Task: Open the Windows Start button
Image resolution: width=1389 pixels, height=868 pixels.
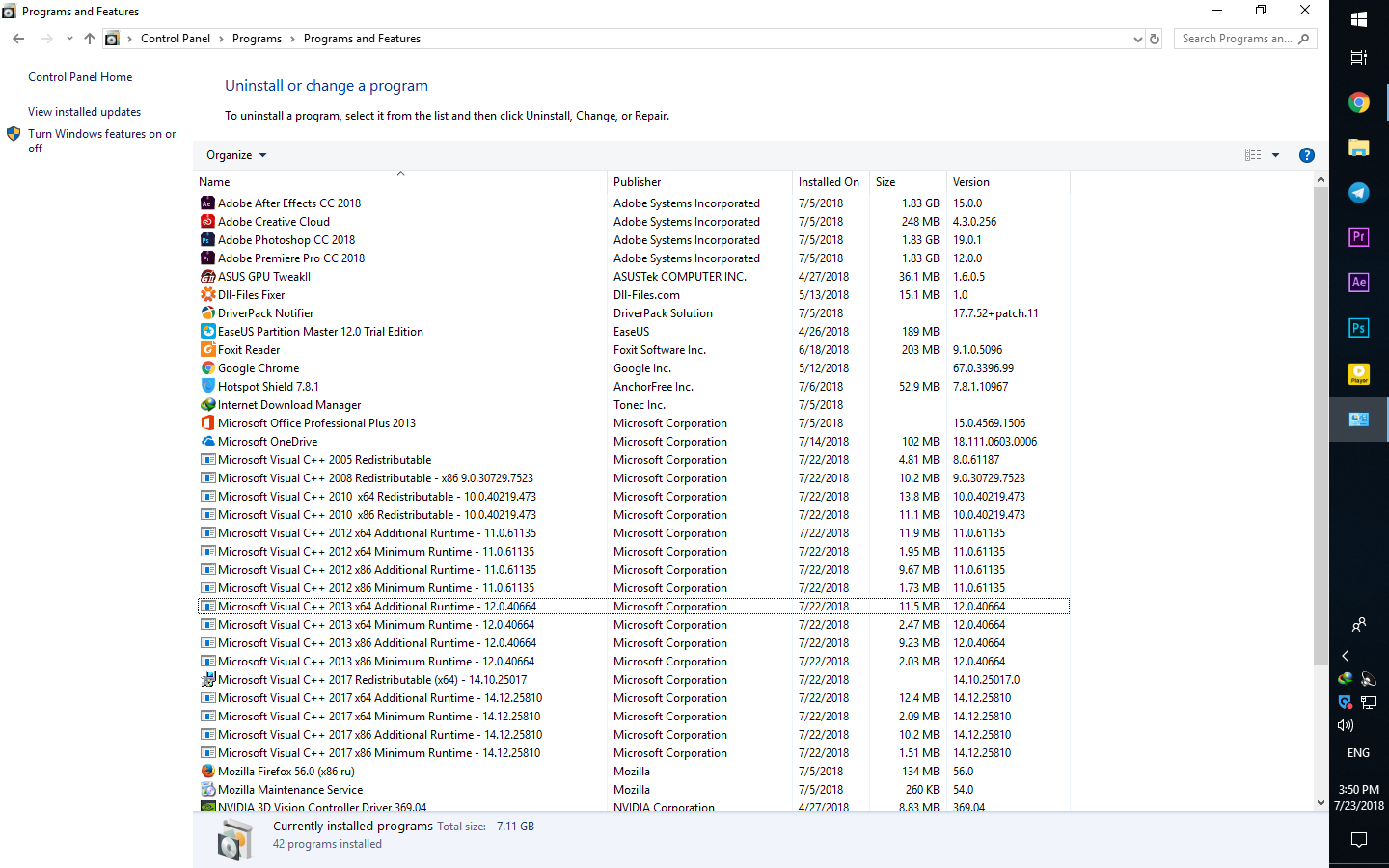Action: pyautogui.click(x=1359, y=19)
